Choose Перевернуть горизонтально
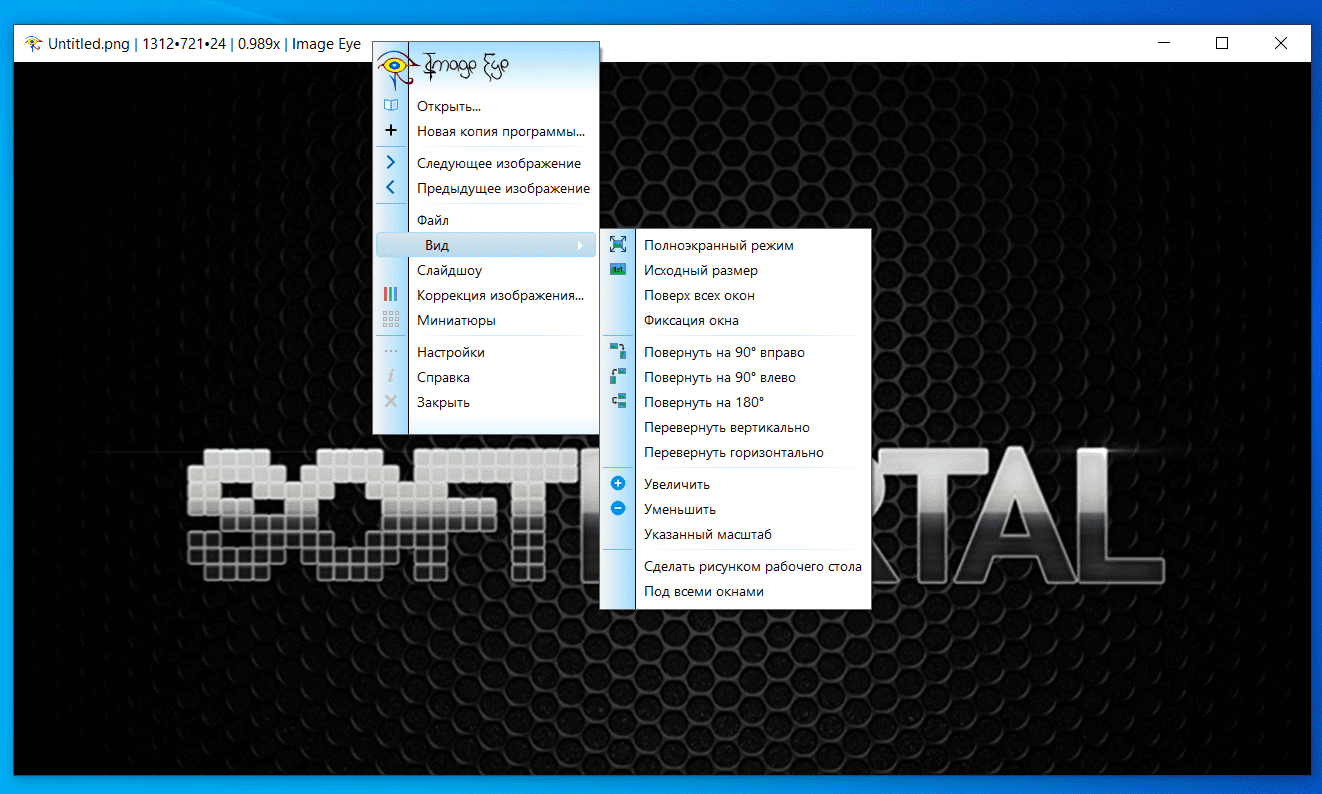Screen dimensions: 1322x794 pos(735,452)
